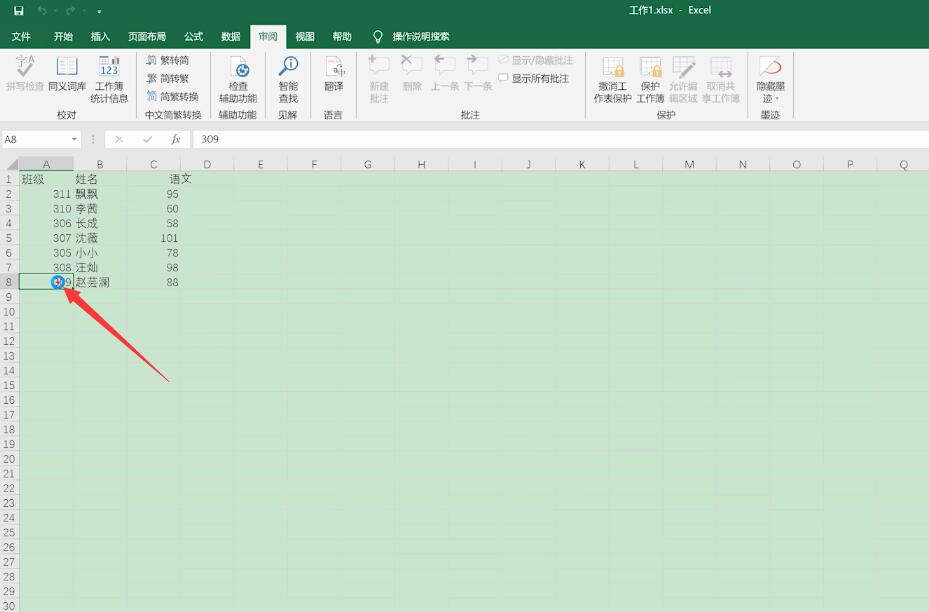
Task: Go to 下一条 next comment
Action: [x=478, y=73]
